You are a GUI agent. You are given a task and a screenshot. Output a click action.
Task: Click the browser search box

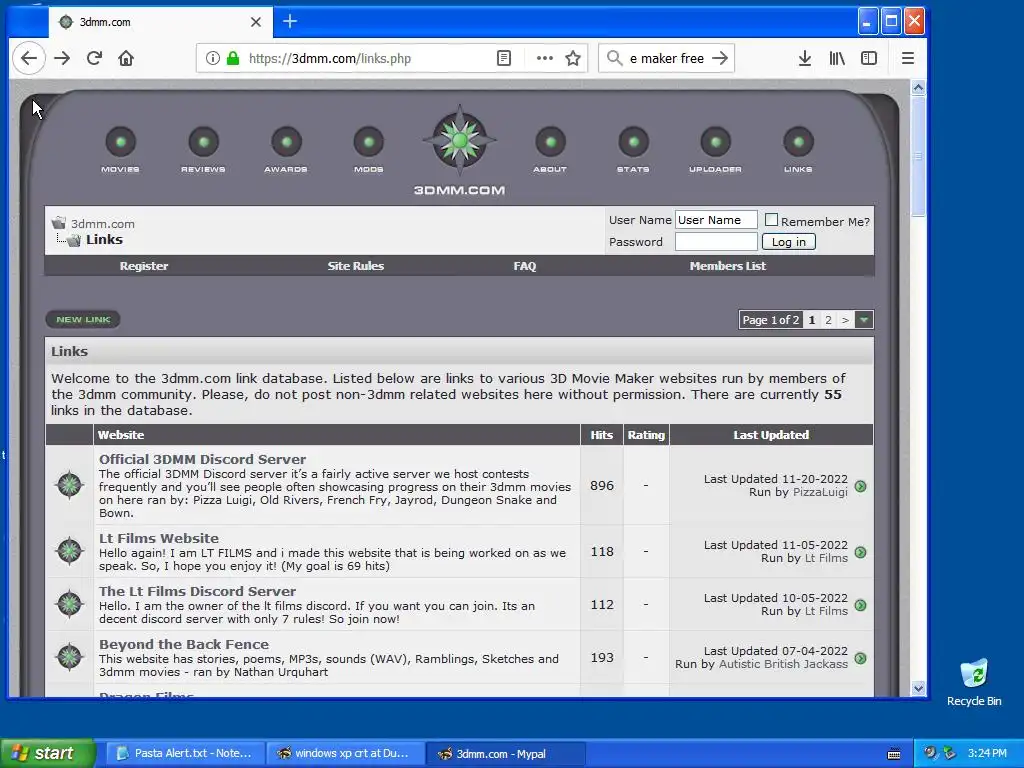tap(666, 58)
